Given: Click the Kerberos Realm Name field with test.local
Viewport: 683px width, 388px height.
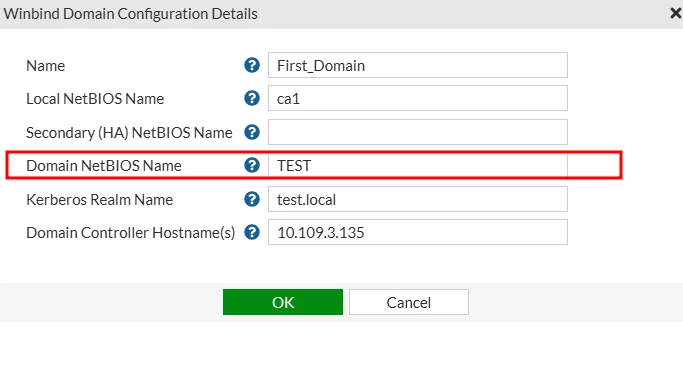Looking at the screenshot, I should (418, 199).
